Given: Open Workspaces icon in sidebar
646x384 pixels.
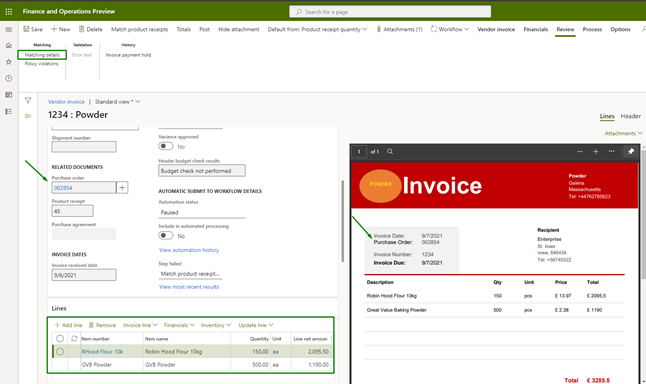Looking at the screenshot, I should [9, 95].
